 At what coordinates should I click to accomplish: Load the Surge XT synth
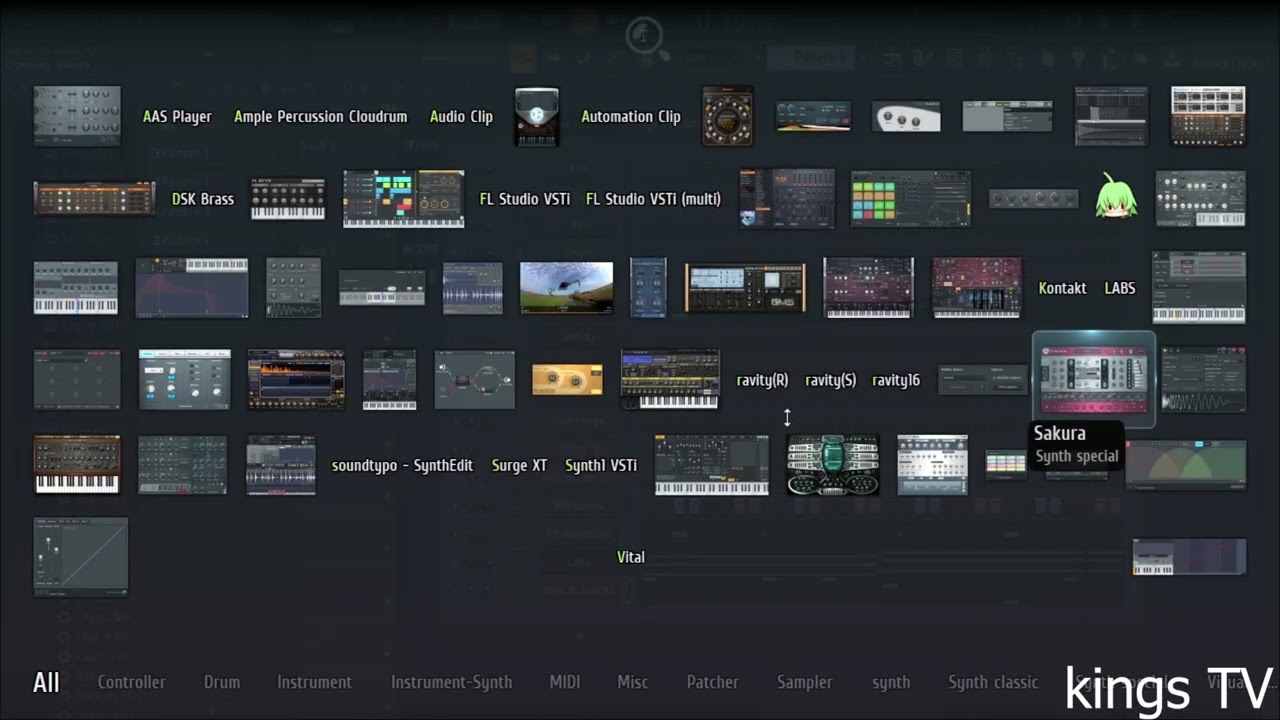[519, 466]
